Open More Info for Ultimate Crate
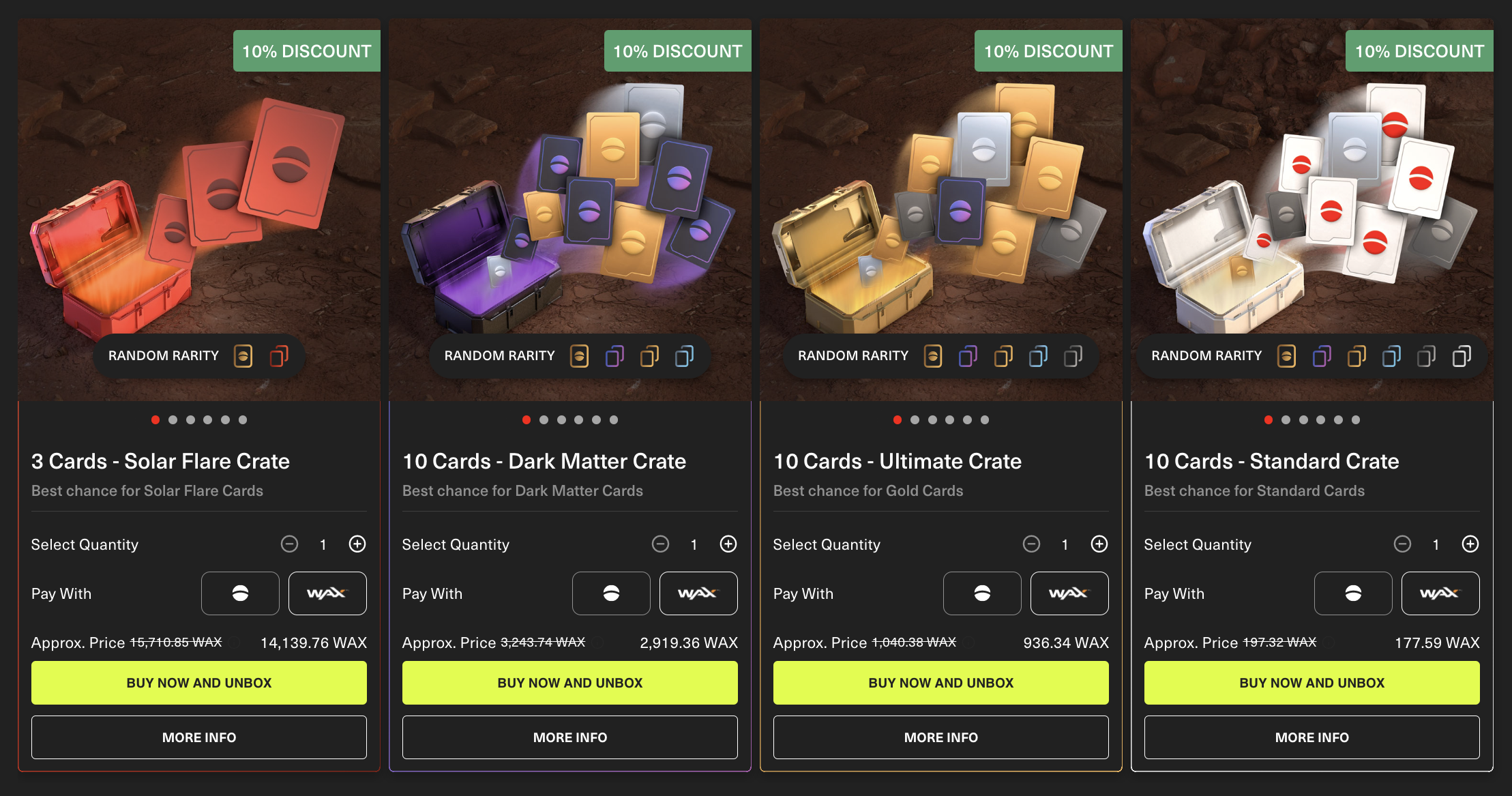 941,737
